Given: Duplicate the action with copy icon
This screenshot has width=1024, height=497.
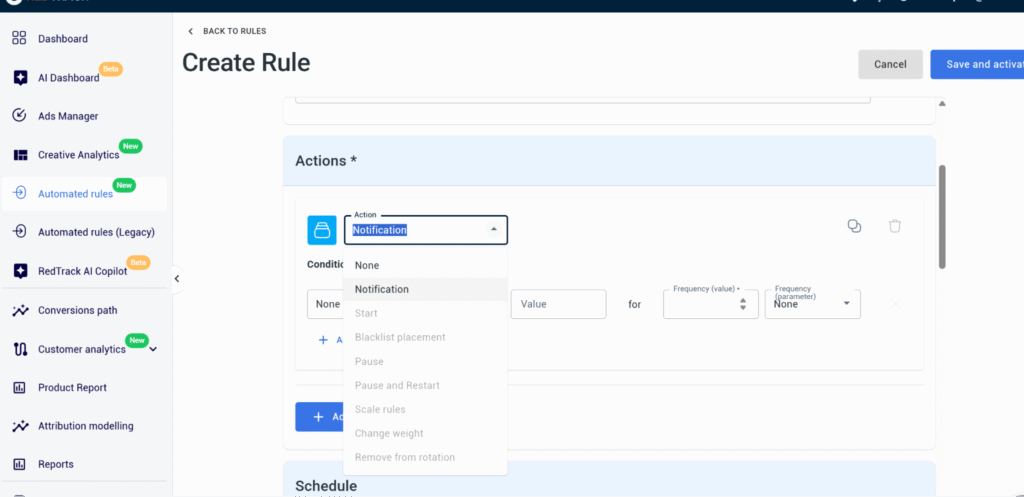Looking at the screenshot, I should [854, 226].
